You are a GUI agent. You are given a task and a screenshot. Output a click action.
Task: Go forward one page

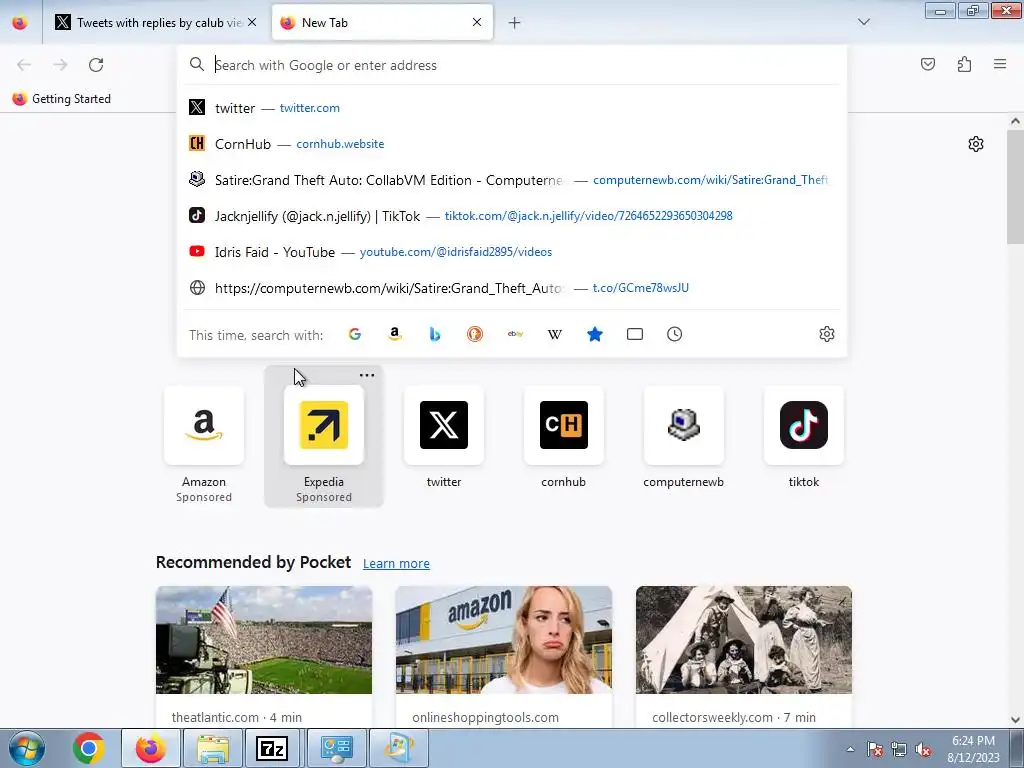[60, 65]
